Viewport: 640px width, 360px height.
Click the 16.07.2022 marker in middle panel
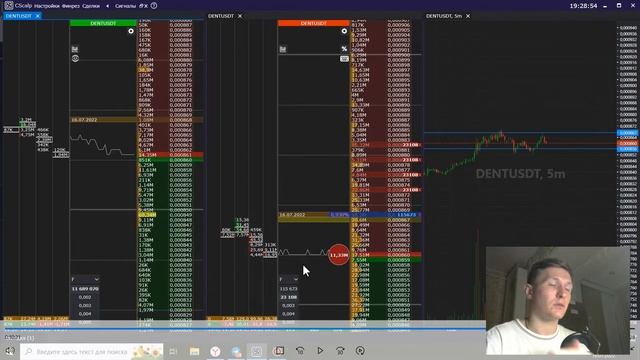(x=292, y=215)
